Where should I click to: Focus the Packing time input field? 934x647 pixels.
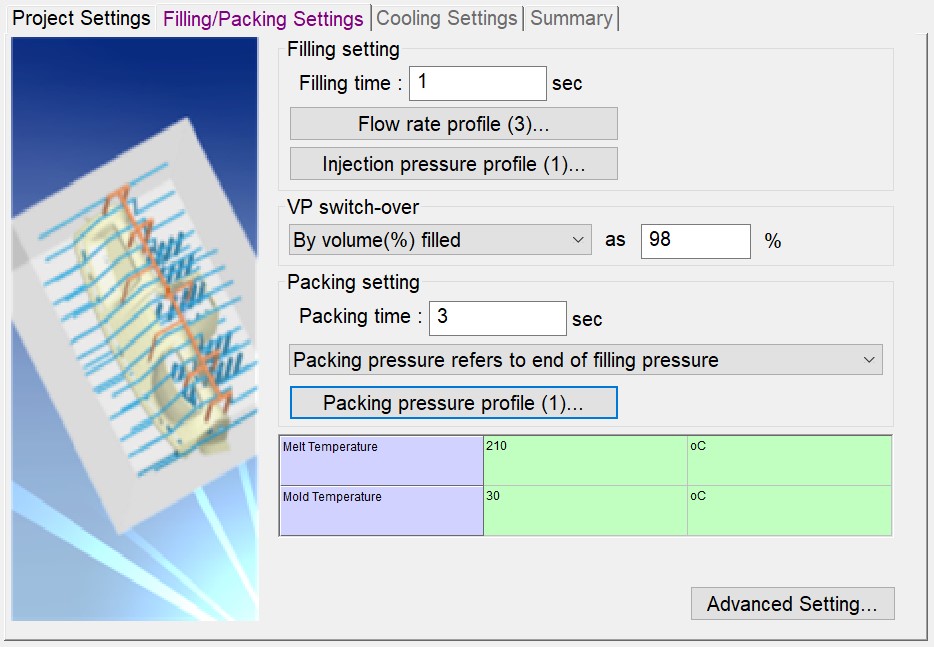[x=497, y=318]
